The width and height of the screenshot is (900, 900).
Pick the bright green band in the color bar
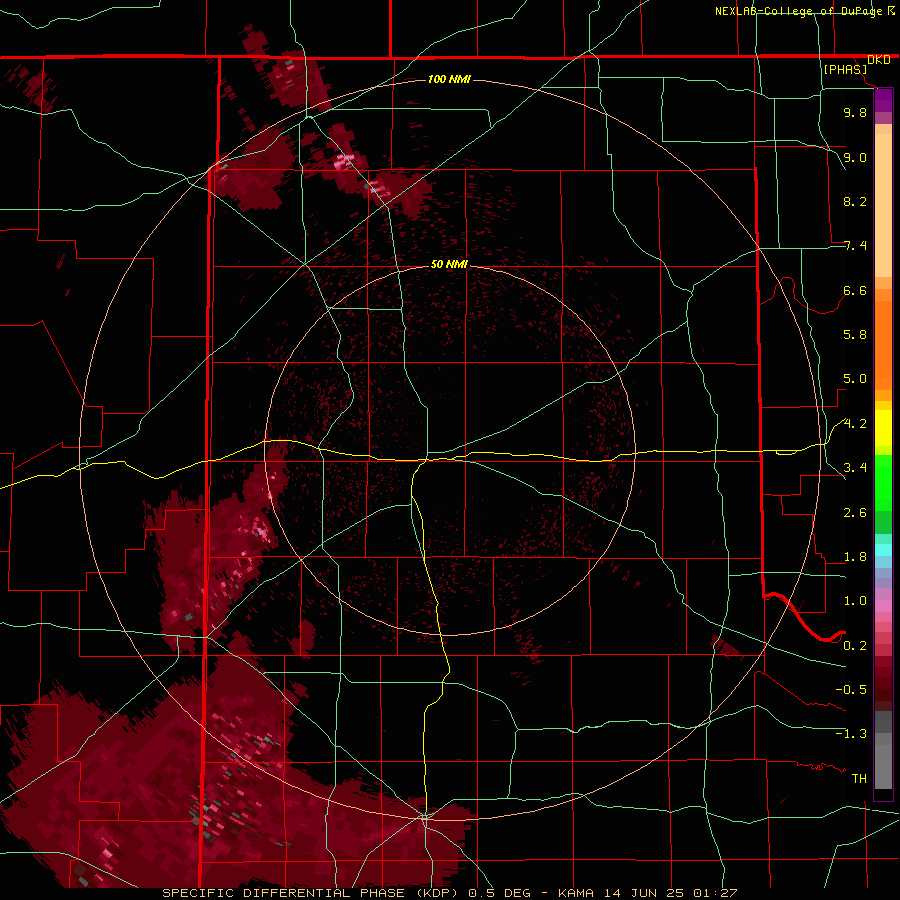883,485
